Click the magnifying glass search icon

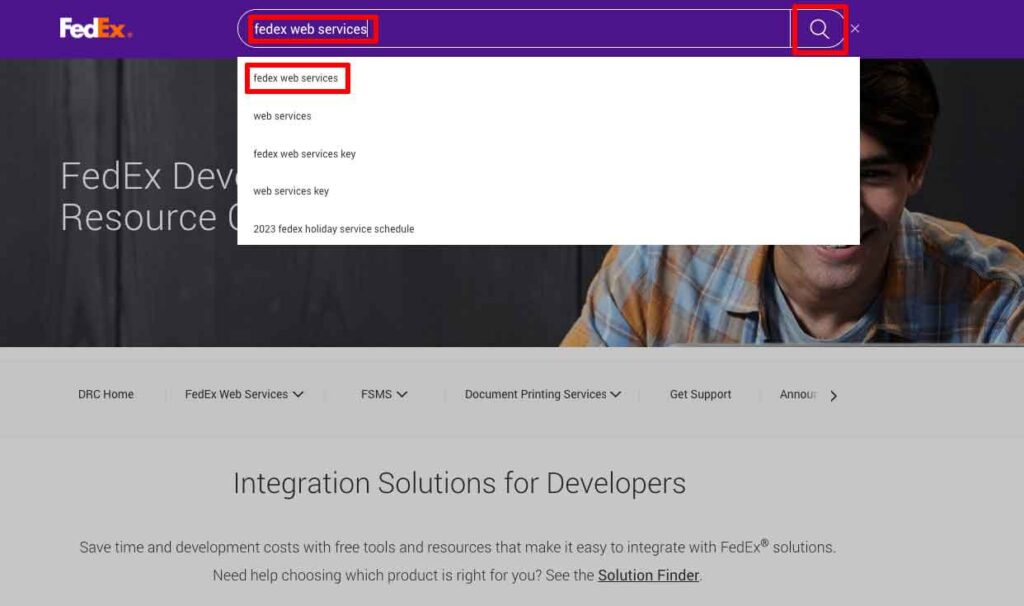pyautogui.click(x=819, y=29)
